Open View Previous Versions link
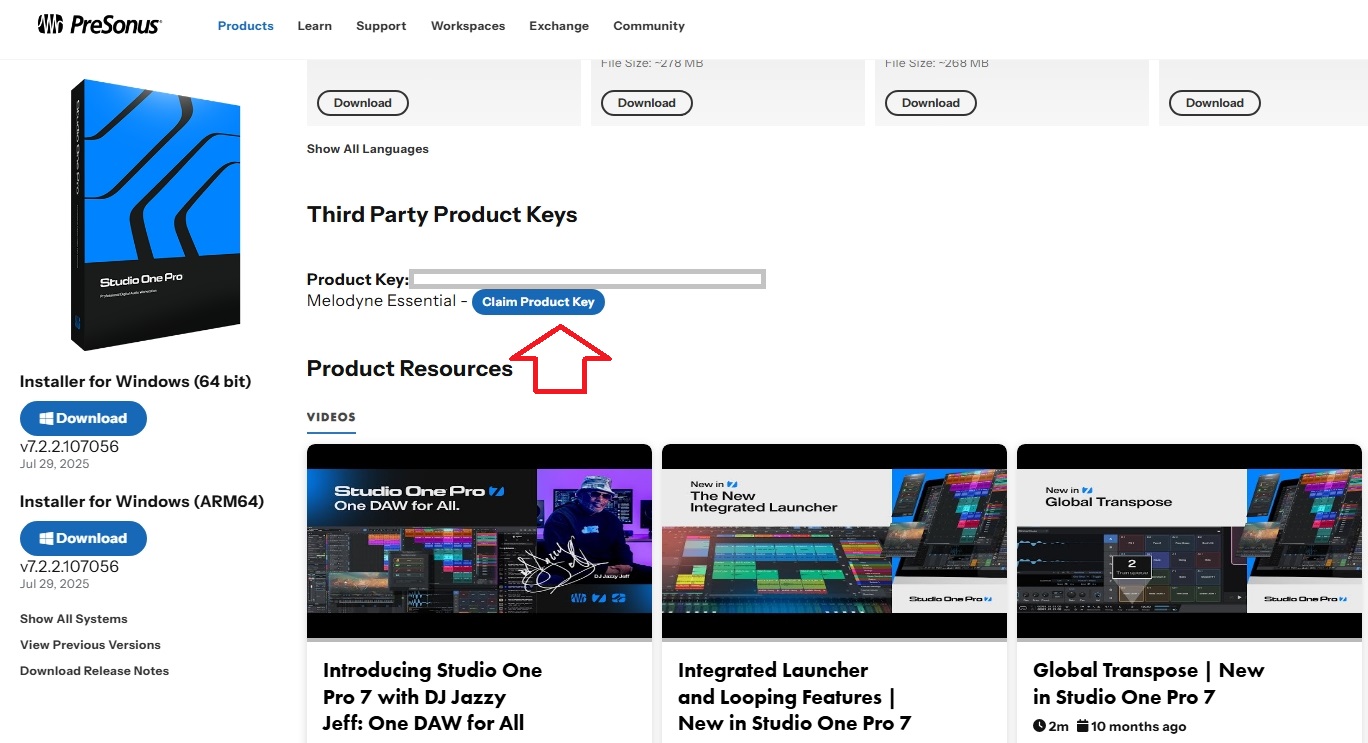 [90, 645]
